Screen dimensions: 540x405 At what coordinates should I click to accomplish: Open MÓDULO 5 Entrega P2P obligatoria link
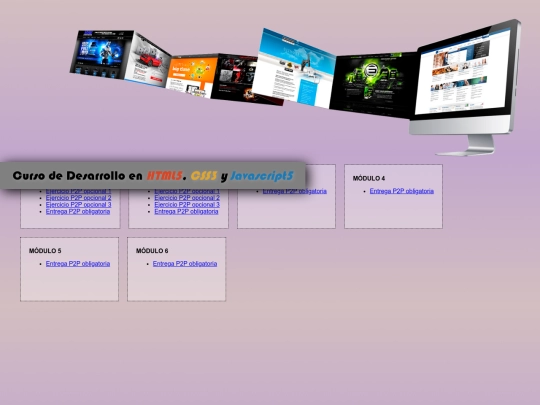tap(78, 264)
